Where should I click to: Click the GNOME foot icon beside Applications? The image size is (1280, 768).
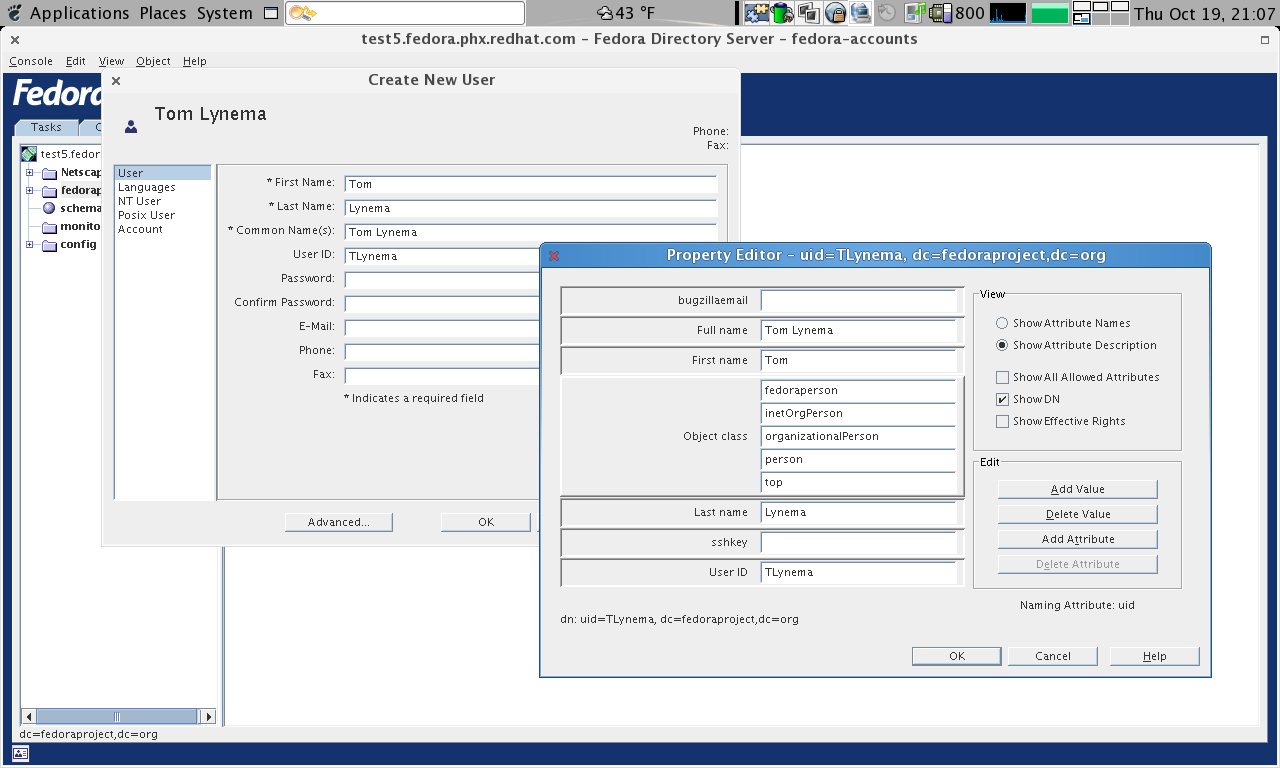12,13
